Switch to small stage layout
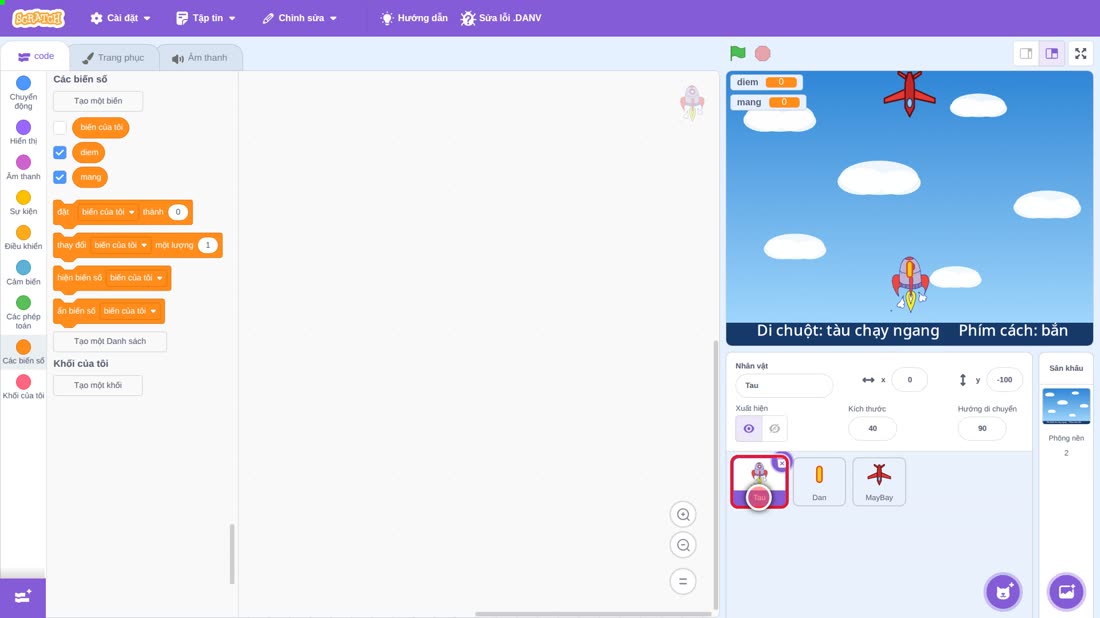The height and width of the screenshot is (618, 1100). [x=1026, y=53]
